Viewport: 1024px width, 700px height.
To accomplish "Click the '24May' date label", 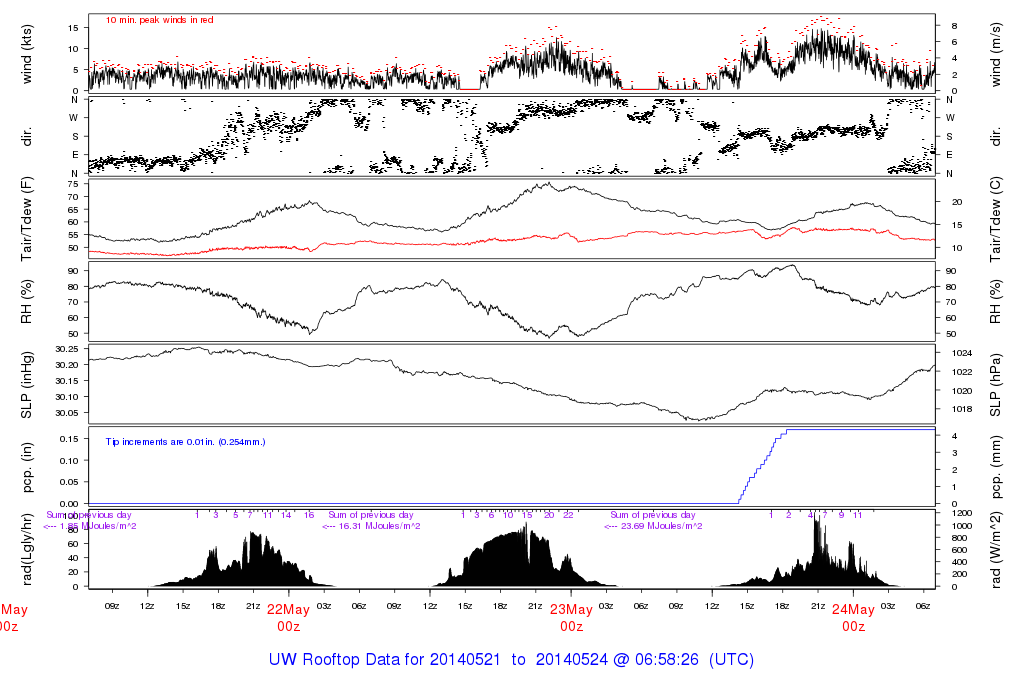I will point(853,609).
